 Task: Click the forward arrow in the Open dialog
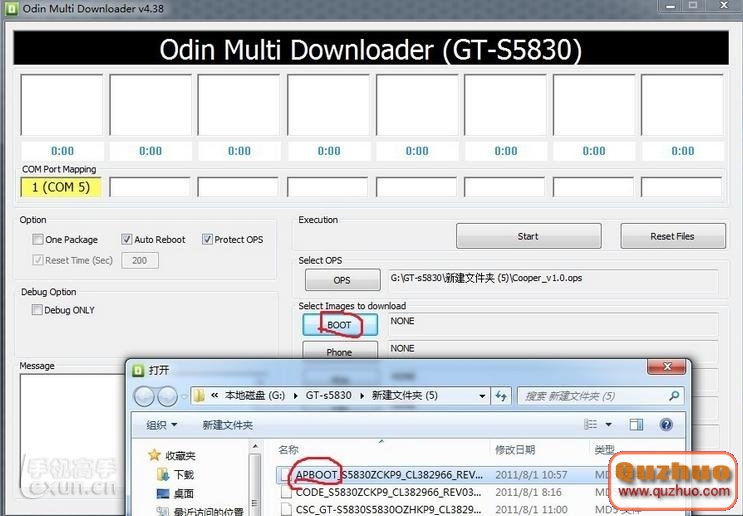coord(167,396)
